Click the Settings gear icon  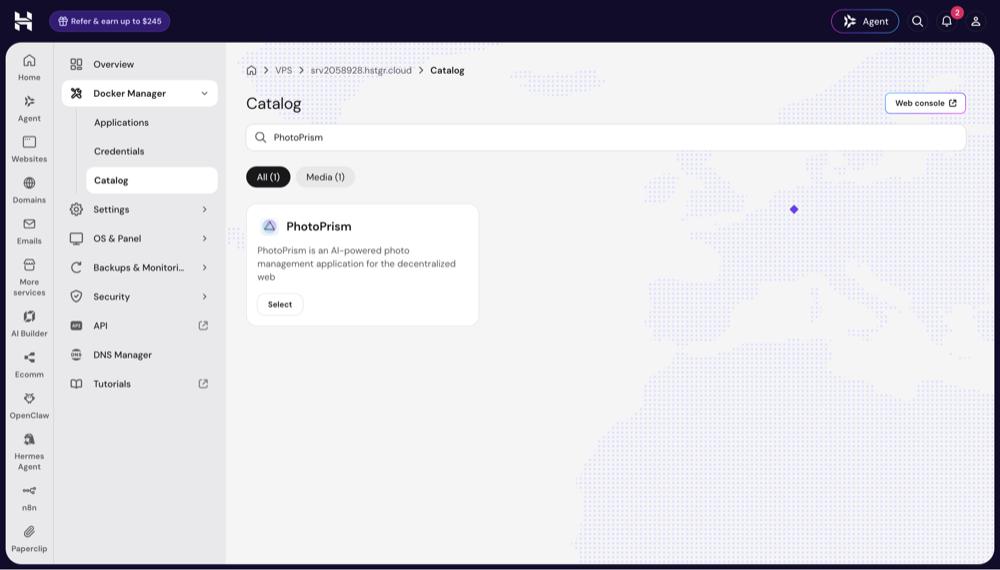point(77,209)
